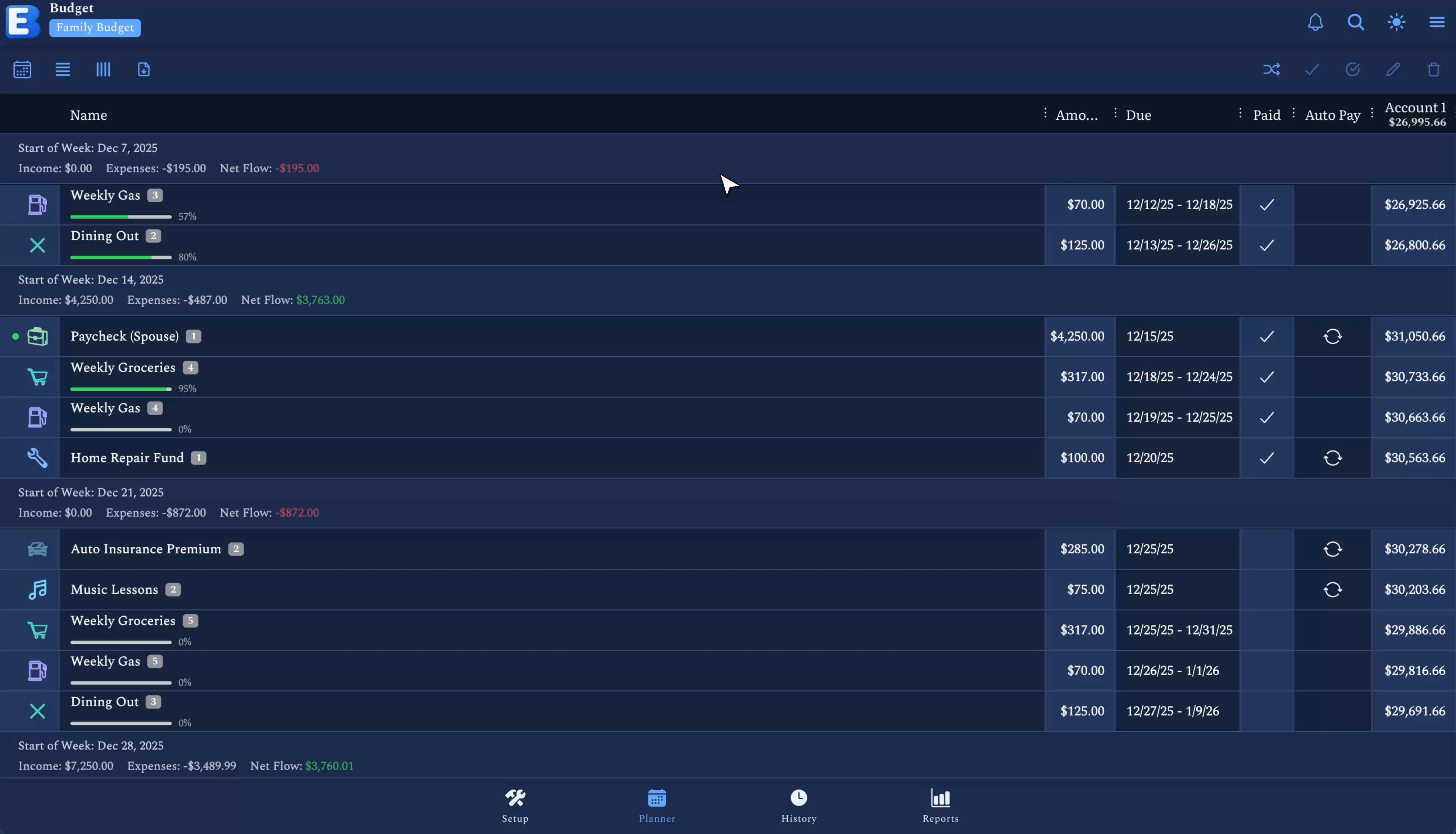Open the hamburger menu icon
The height and width of the screenshot is (834, 1456).
(x=1437, y=22)
